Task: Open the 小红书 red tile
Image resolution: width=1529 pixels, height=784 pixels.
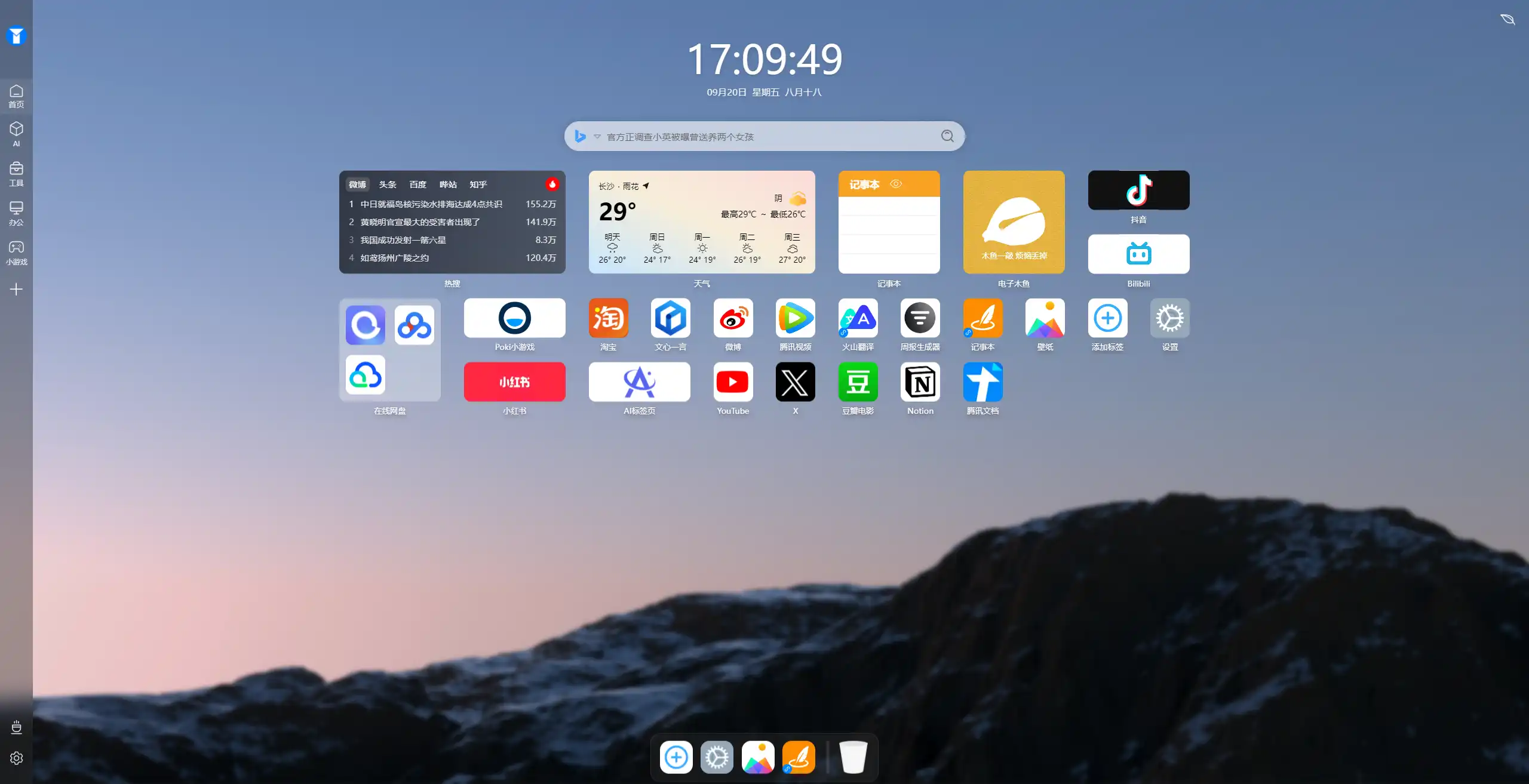Action: pos(515,382)
